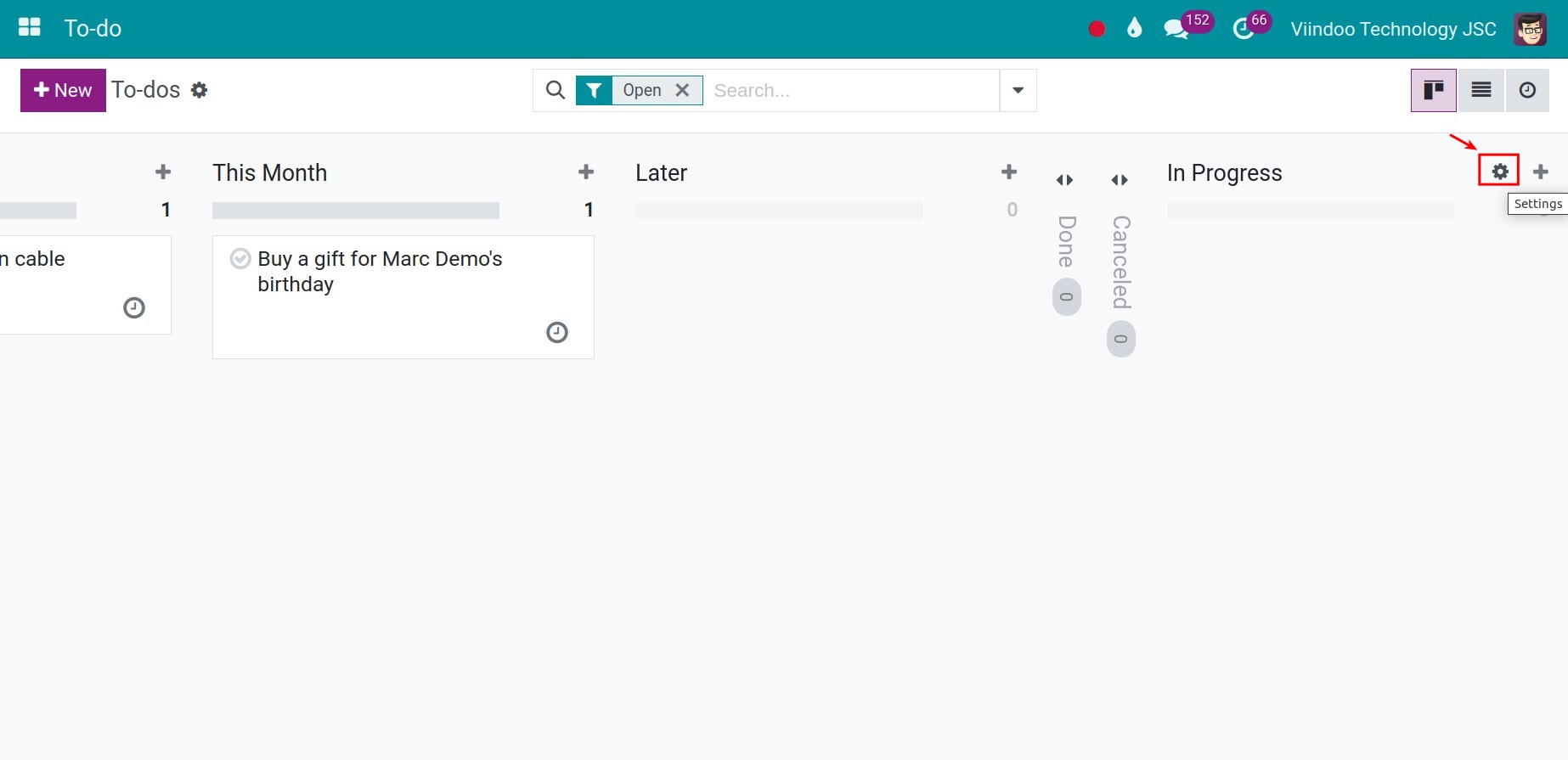This screenshot has height=760, width=1568.
Task: Add a to-do in Later column
Action: pos(1009,172)
